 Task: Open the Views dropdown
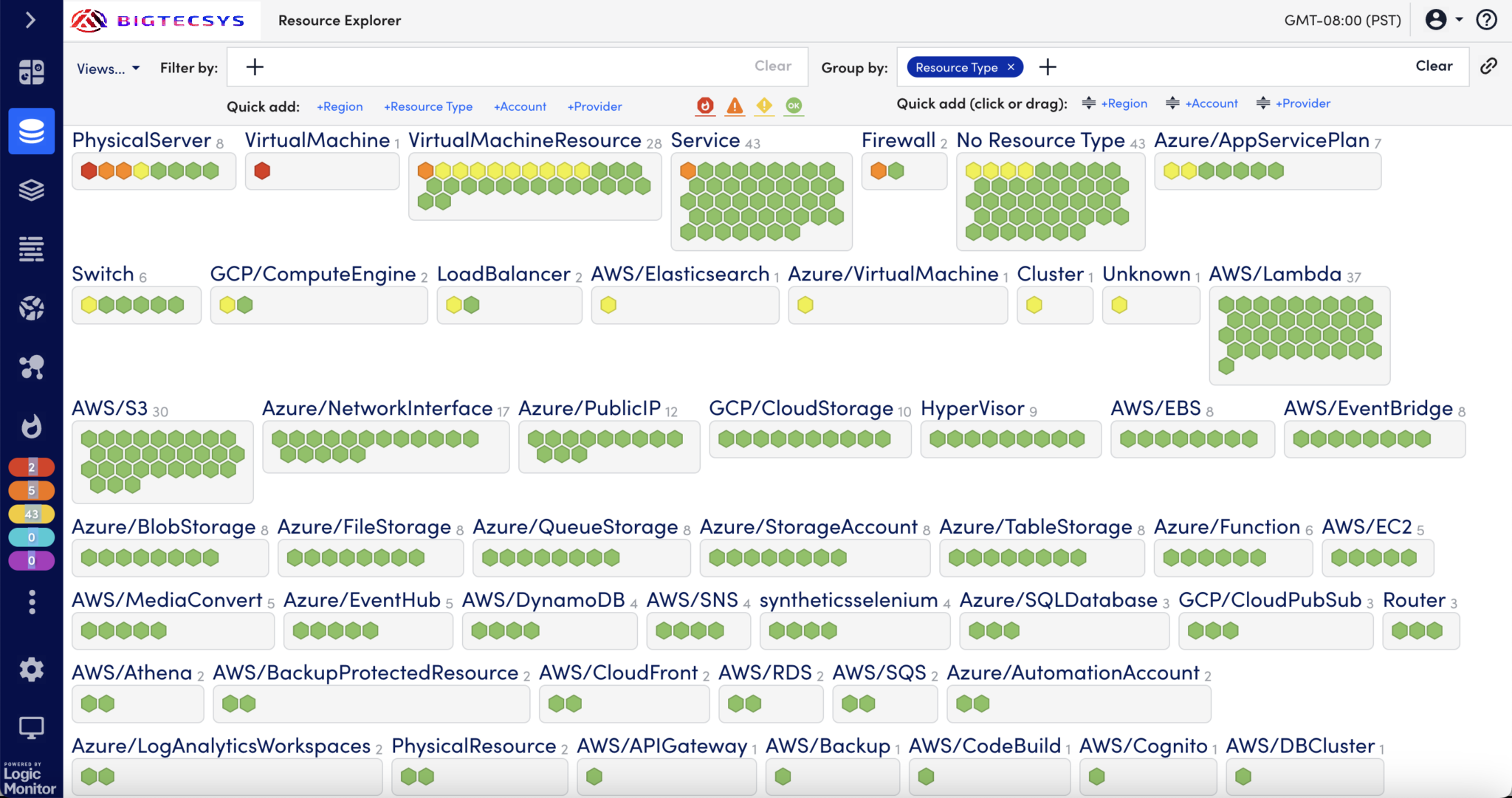point(108,69)
